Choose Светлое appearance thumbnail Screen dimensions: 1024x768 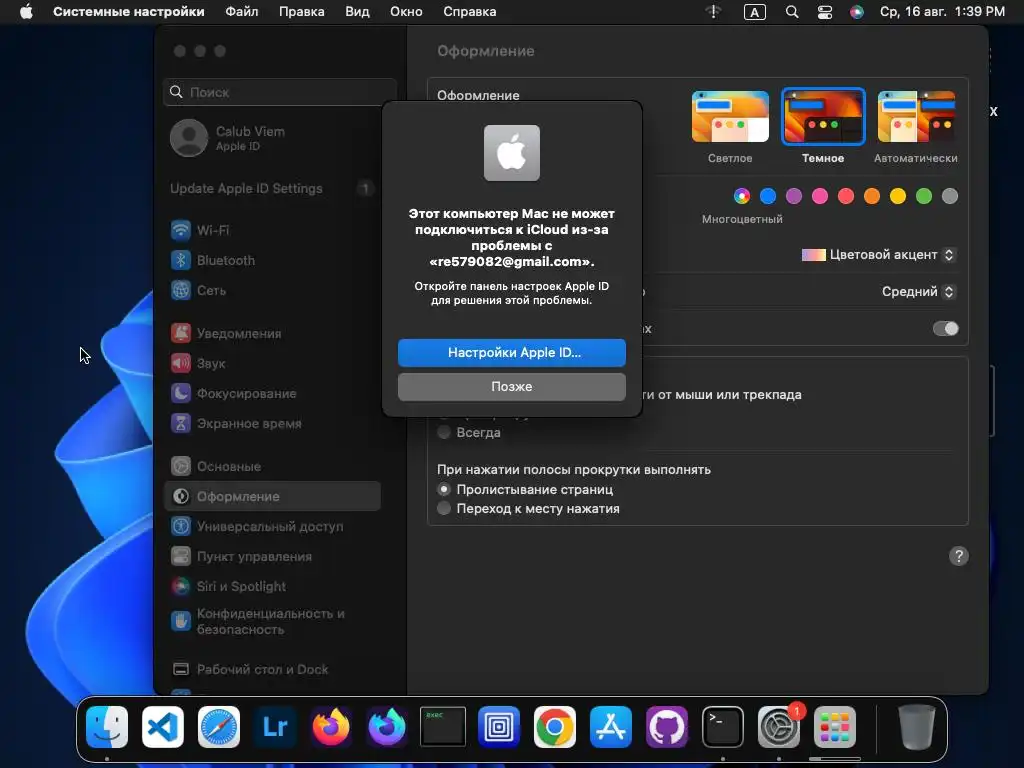tap(730, 117)
